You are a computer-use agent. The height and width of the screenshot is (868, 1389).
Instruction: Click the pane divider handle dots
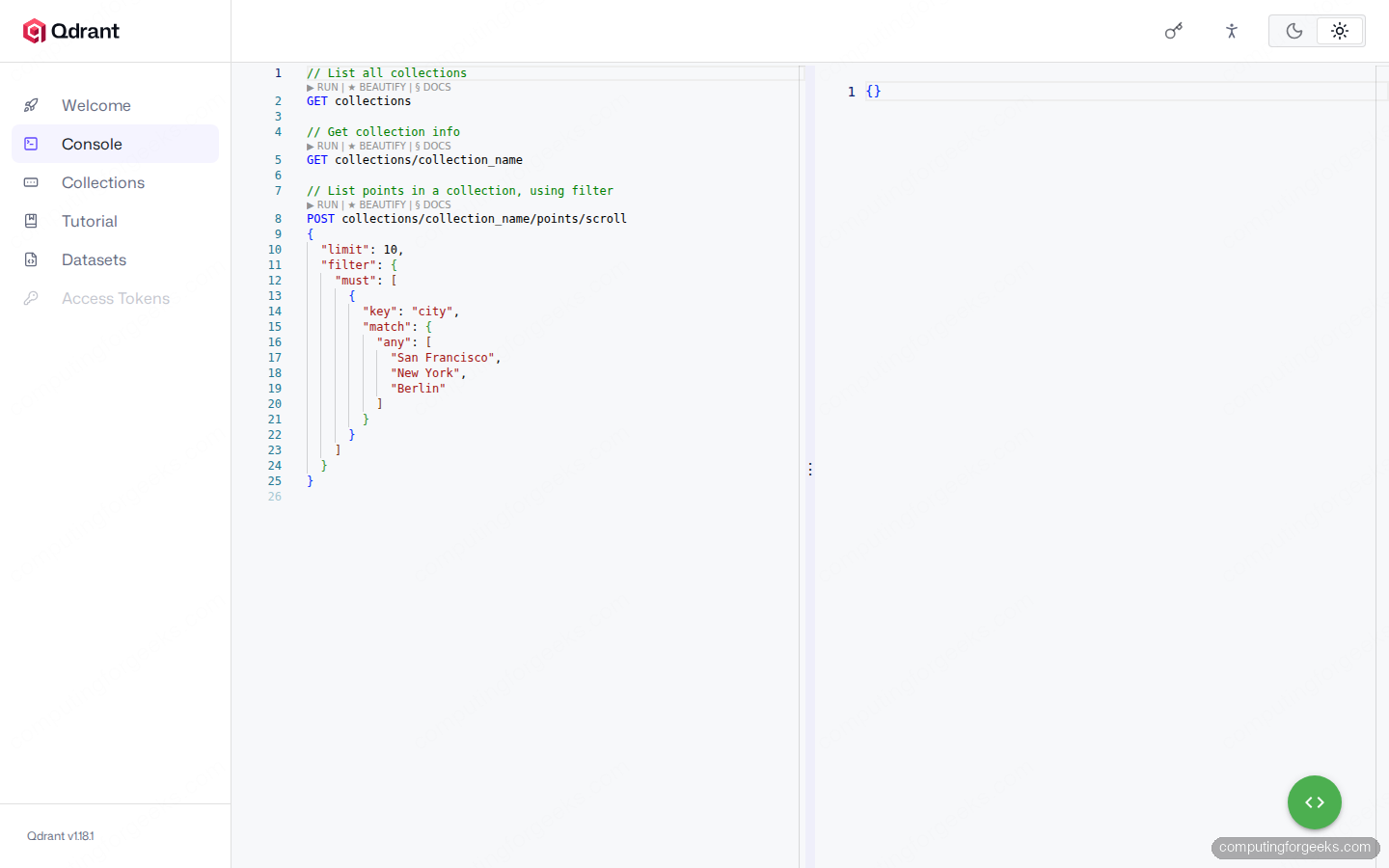810,469
